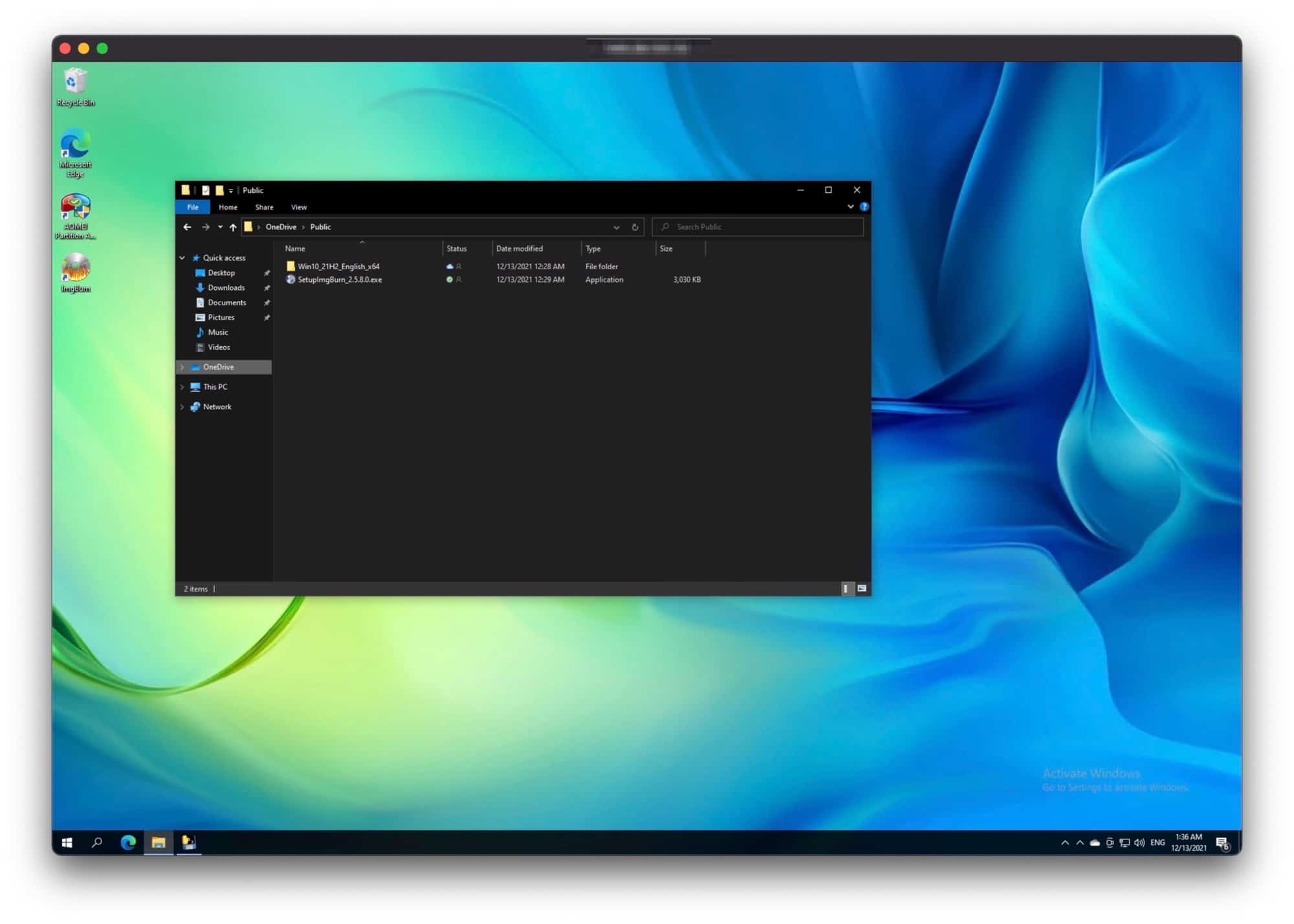Image resolution: width=1294 pixels, height=924 pixels.
Task: Switch to the View ribbon tab
Action: pos(299,207)
